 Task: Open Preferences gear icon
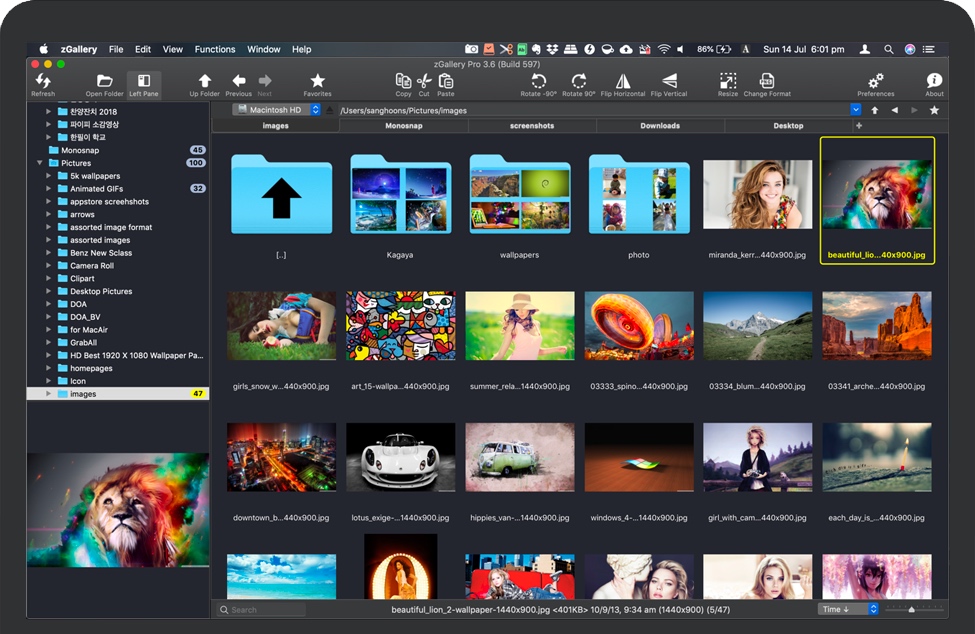point(876,81)
